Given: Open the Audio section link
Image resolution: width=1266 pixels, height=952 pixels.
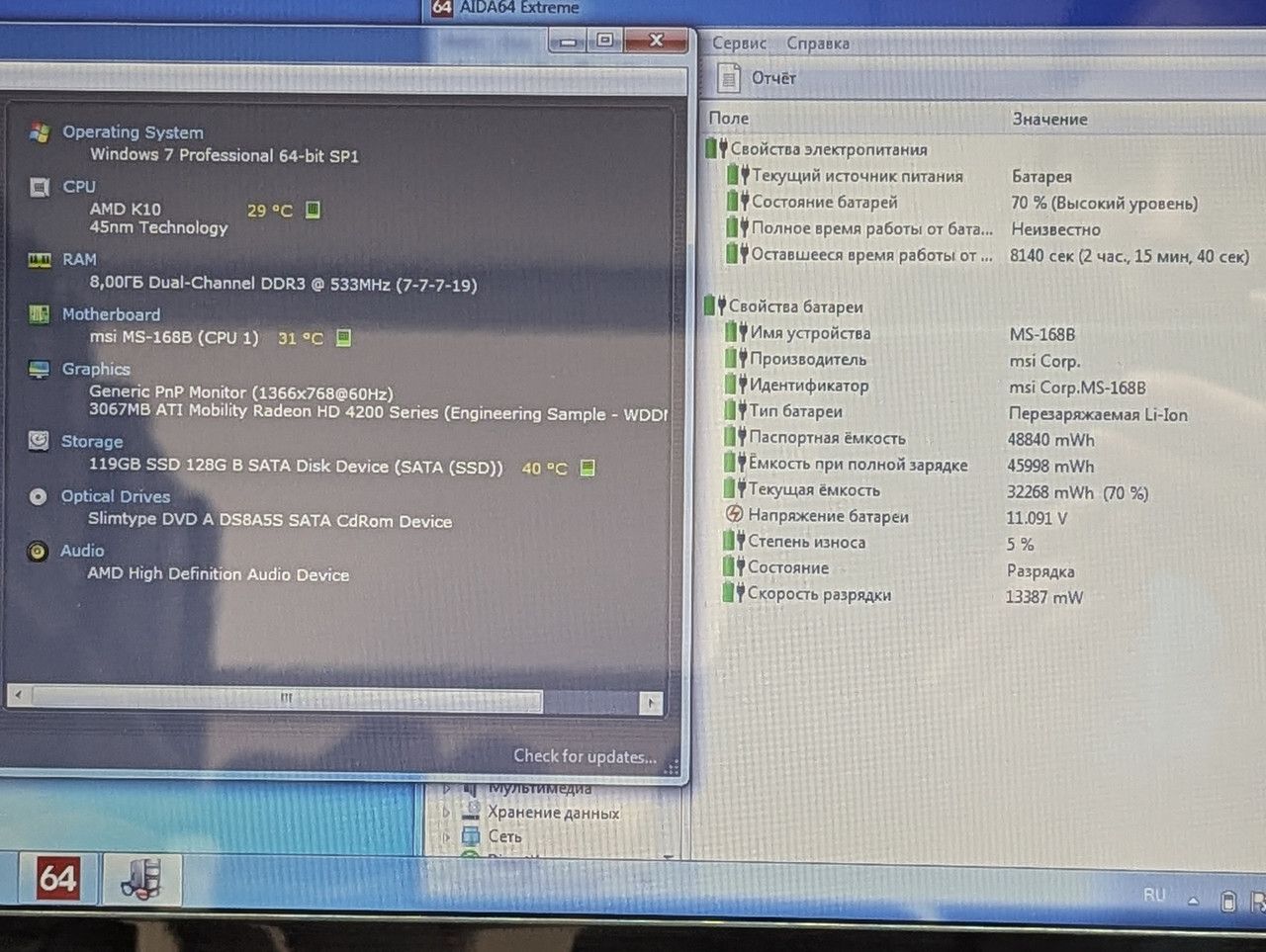Looking at the screenshot, I should (82, 551).
